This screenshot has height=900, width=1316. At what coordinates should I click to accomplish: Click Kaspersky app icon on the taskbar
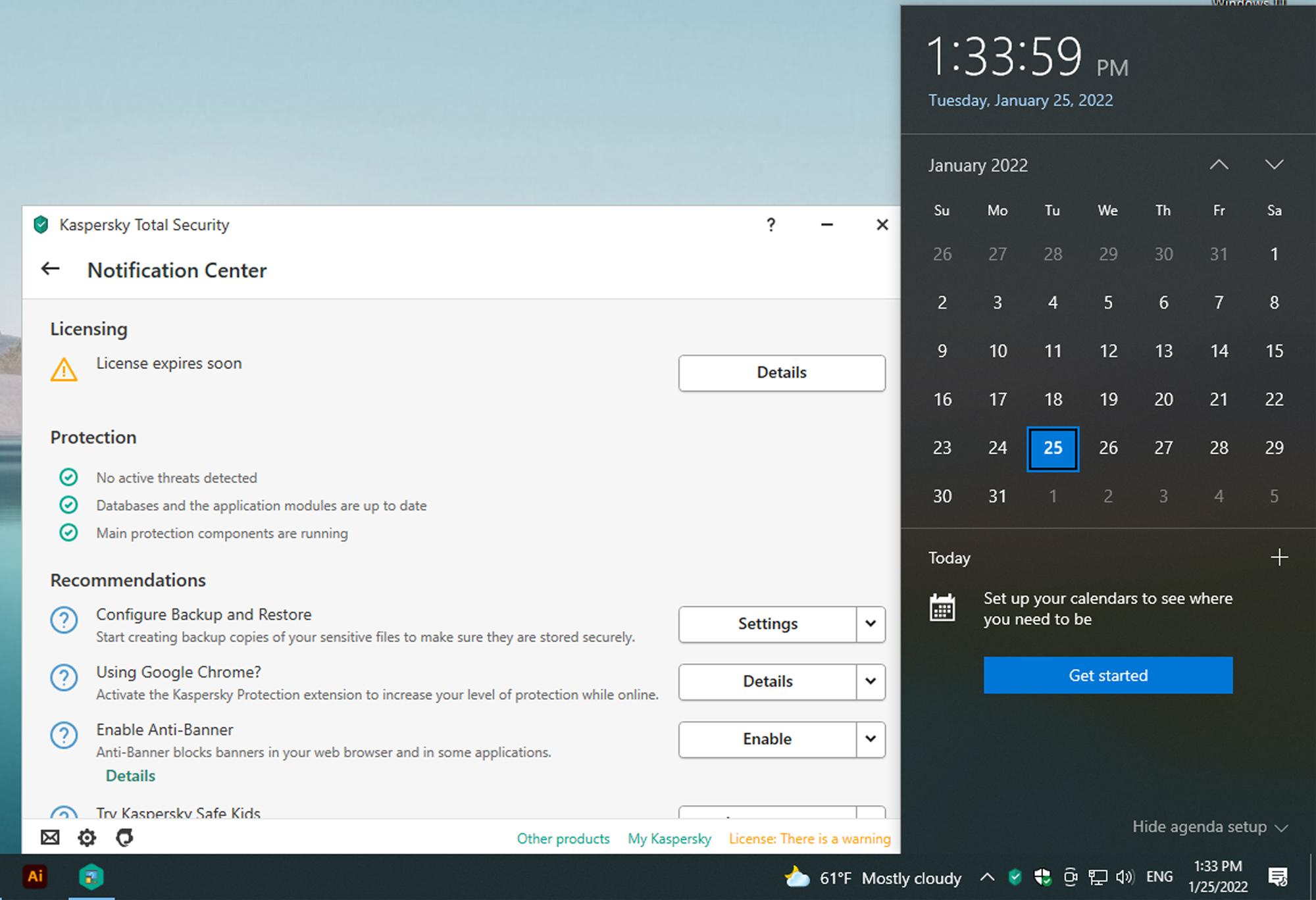coord(91,877)
